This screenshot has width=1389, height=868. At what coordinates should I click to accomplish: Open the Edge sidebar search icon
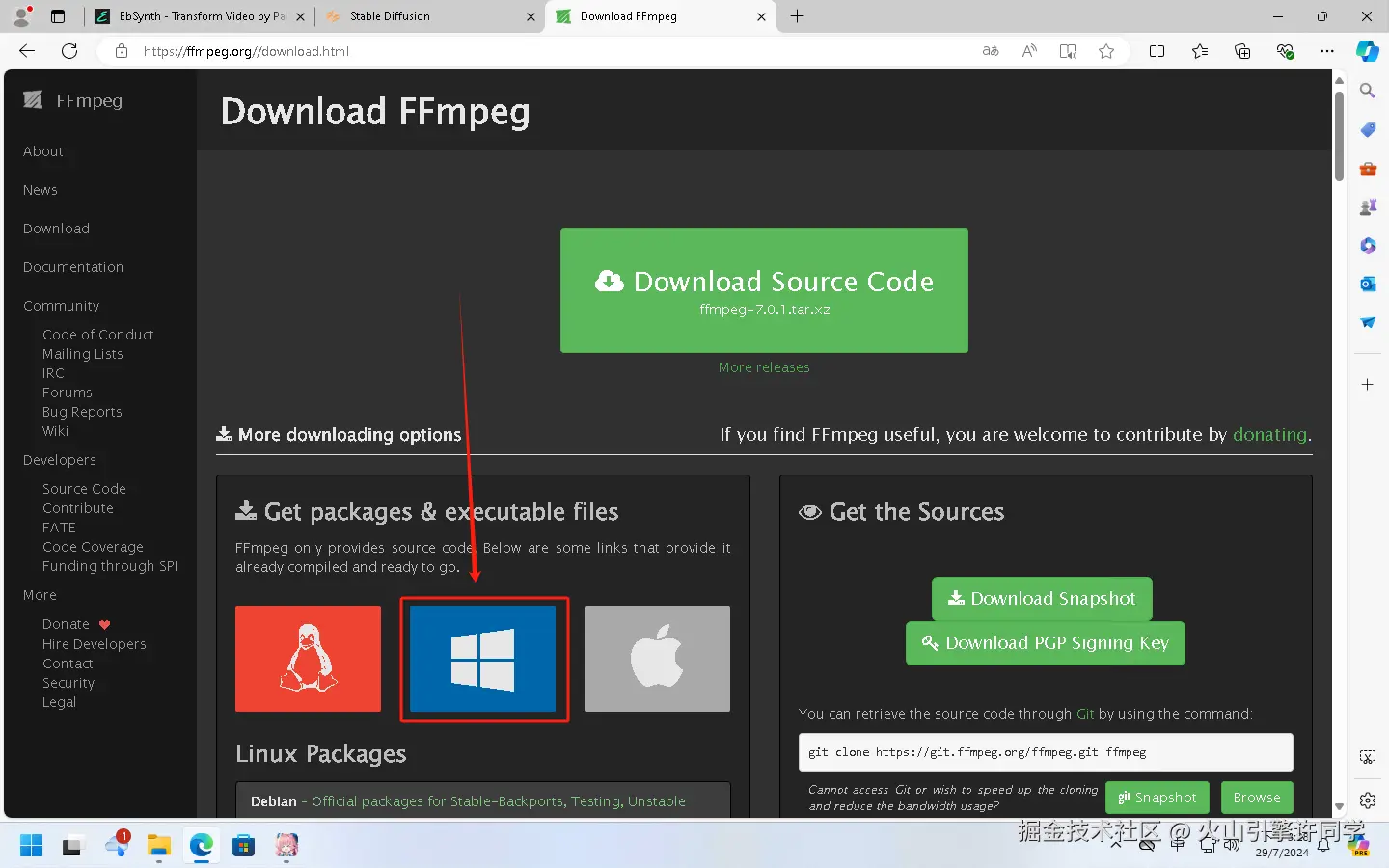(x=1368, y=91)
